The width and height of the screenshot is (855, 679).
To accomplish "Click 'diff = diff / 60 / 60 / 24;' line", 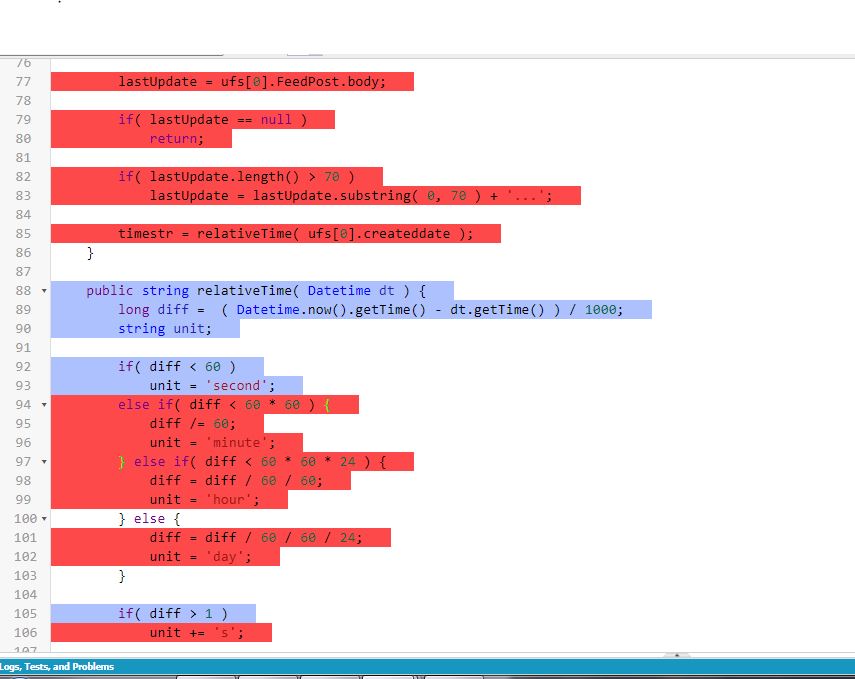I will pos(256,538).
